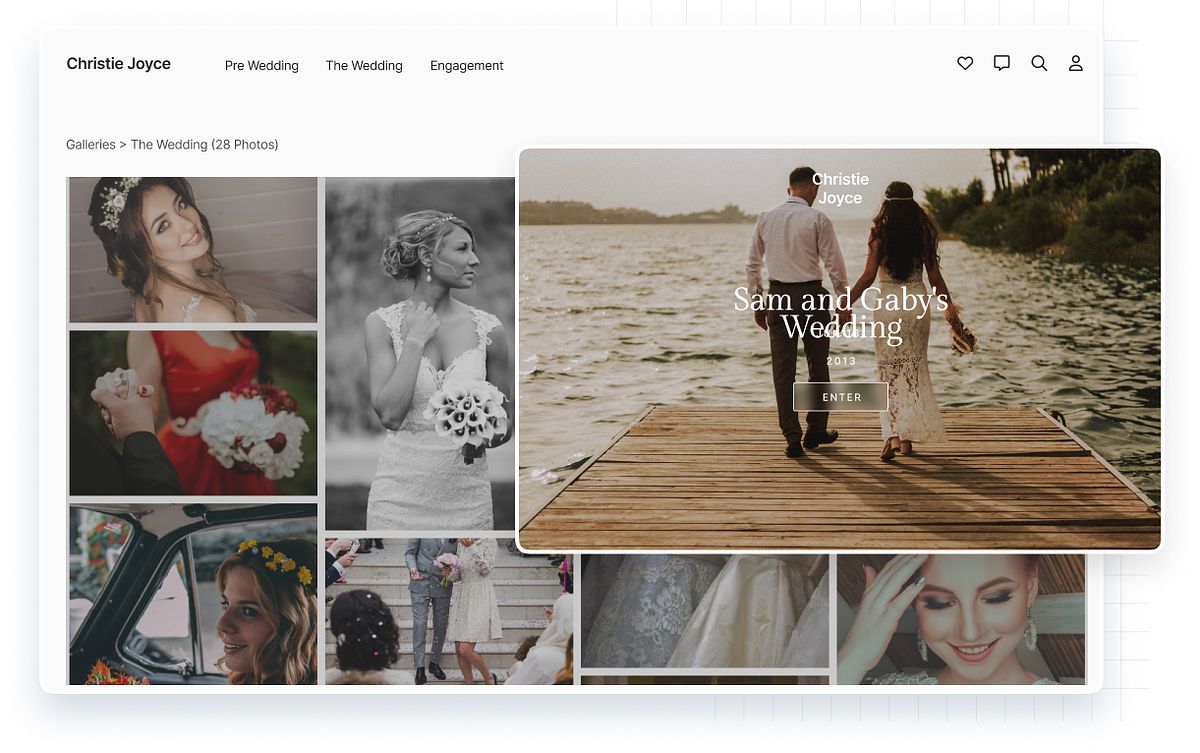
Task: Click the 'Sam and Gaby's Wedding' title
Action: coord(841,312)
